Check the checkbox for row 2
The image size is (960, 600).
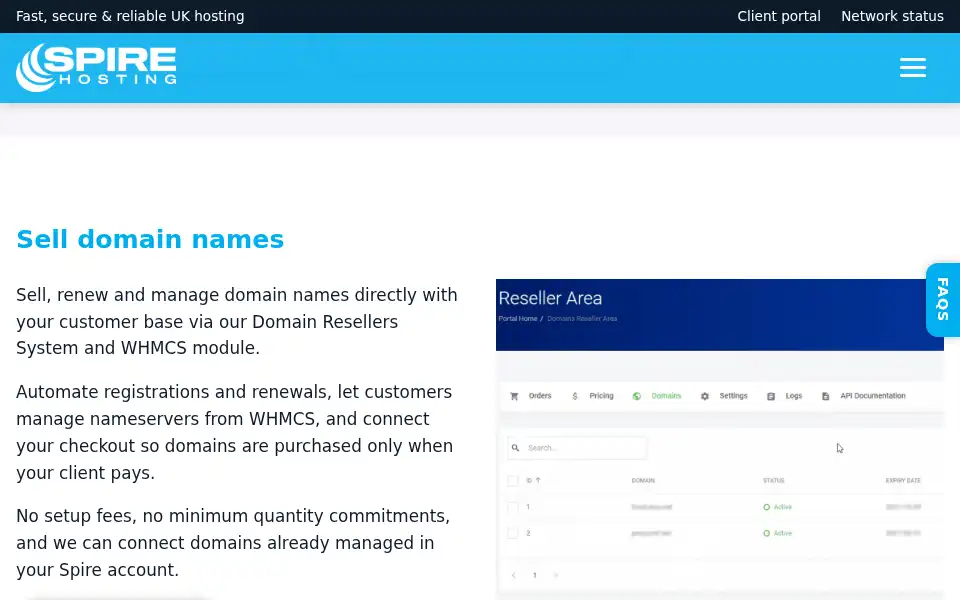tap(513, 533)
